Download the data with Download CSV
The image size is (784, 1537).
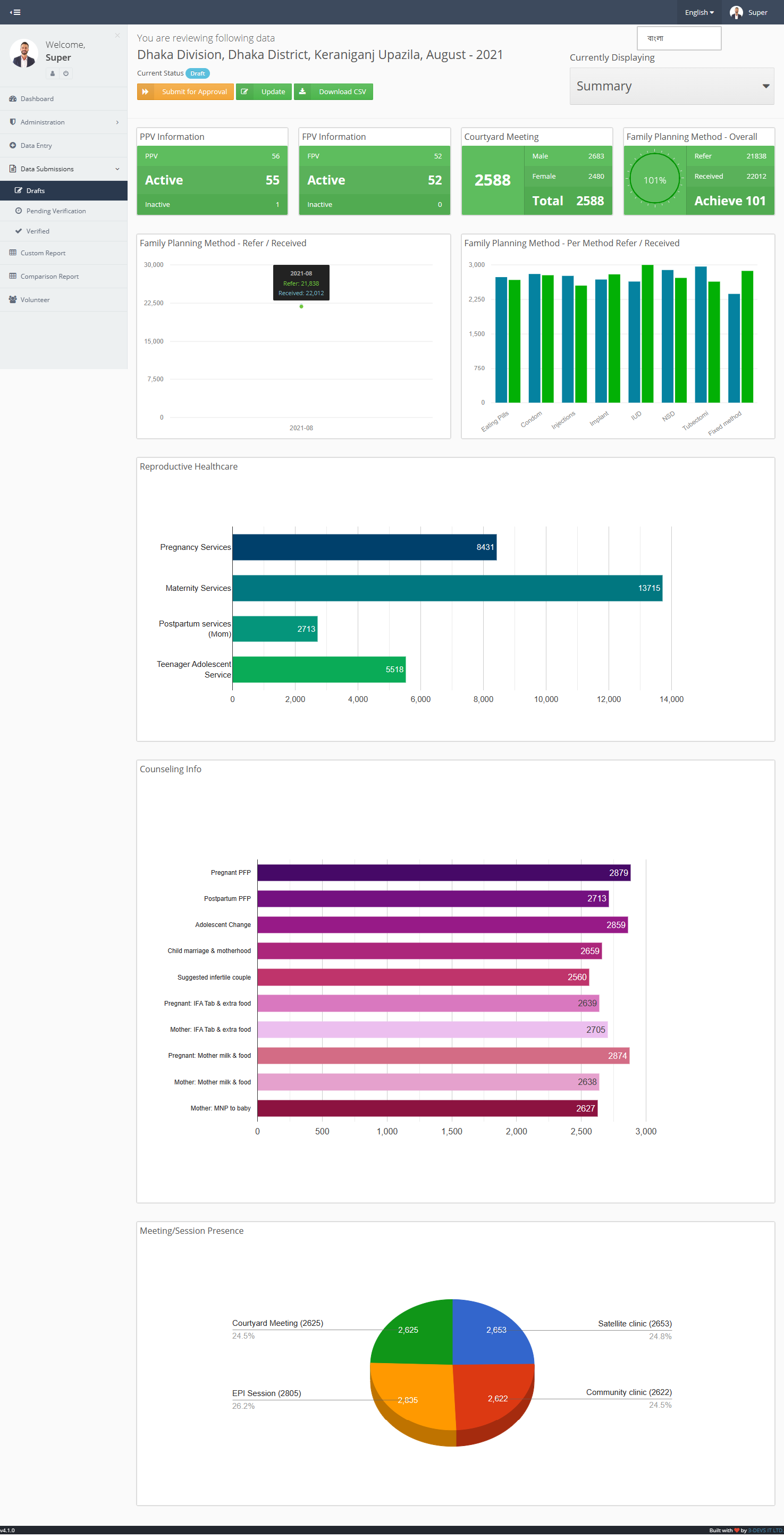tap(333, 91)
